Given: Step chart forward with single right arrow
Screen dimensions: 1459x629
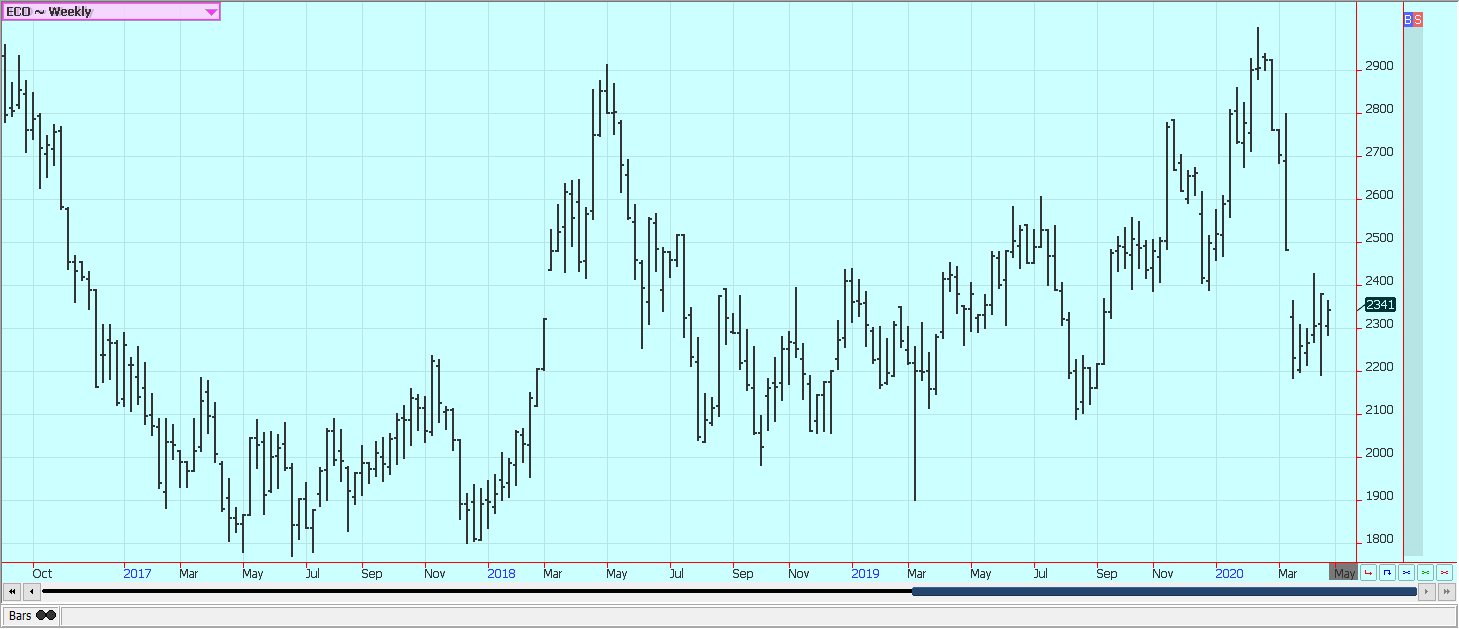Looking at the screenshot, I should click(x=1427, y=592).
